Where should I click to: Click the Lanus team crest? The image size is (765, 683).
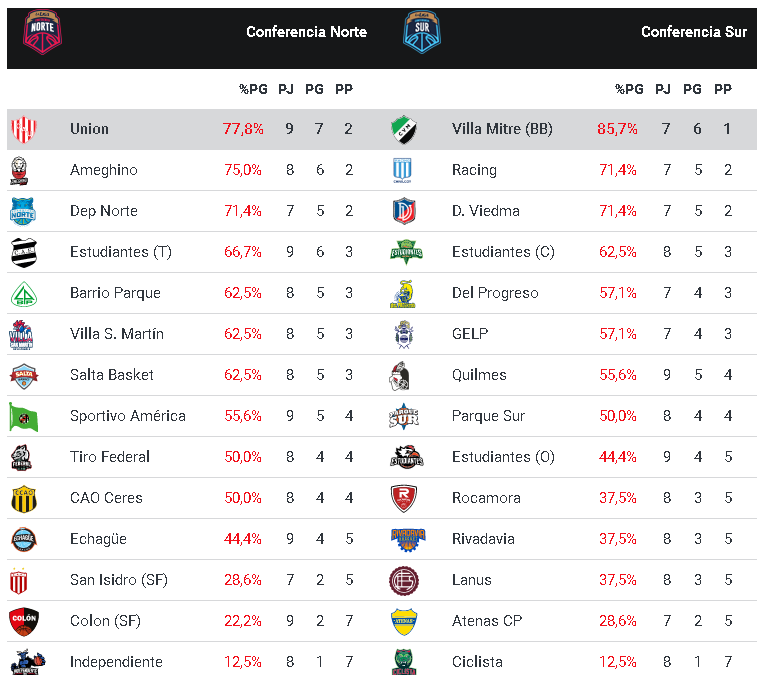tap(404, 580)
